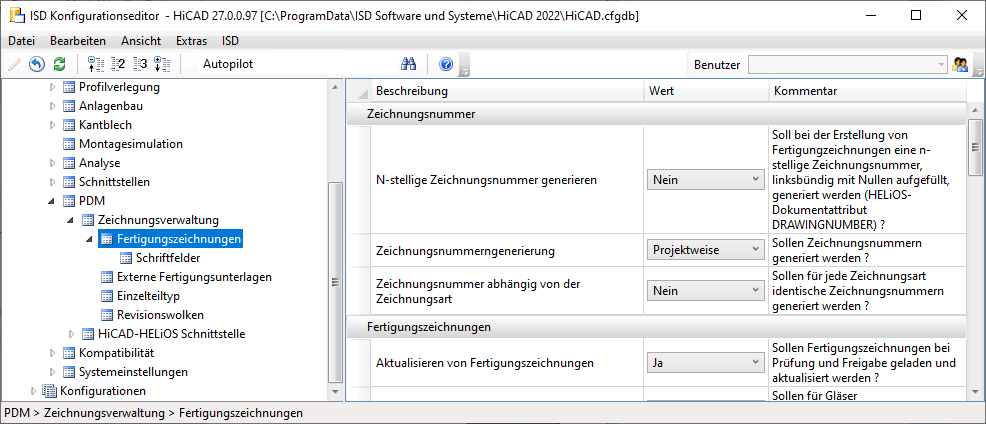Screen dimensions: 986x424
Task: Click the Montagesimulation node grid icon
Action: [69, 144]
